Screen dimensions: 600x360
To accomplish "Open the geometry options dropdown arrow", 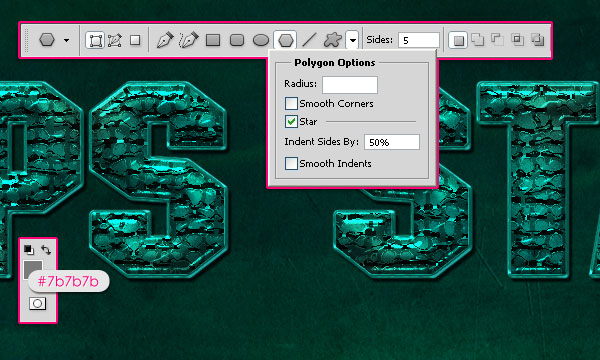I will [352, 40].
